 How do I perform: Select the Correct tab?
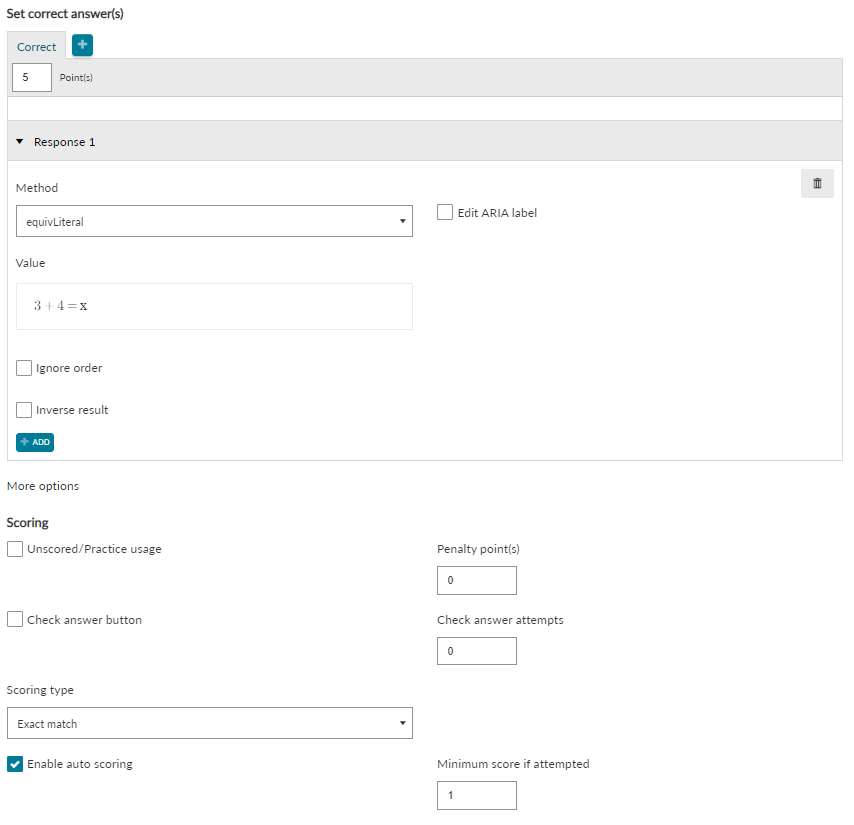pos(36,46)
